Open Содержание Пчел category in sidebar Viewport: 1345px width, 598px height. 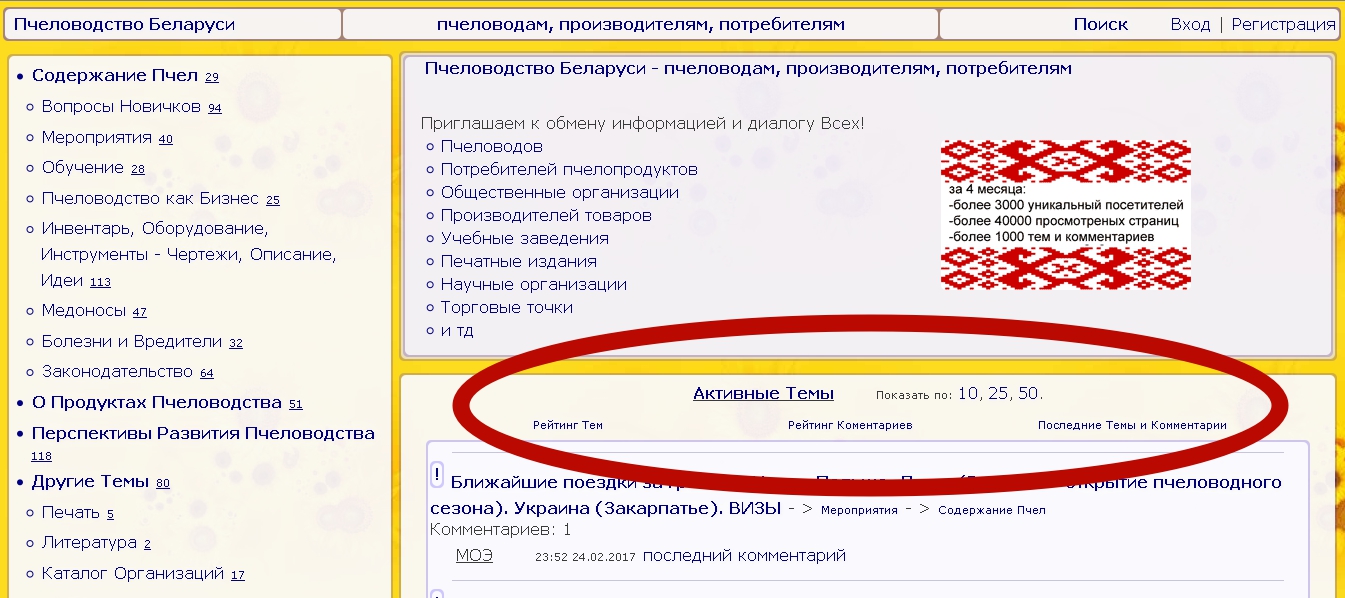[x=115, y=76]
